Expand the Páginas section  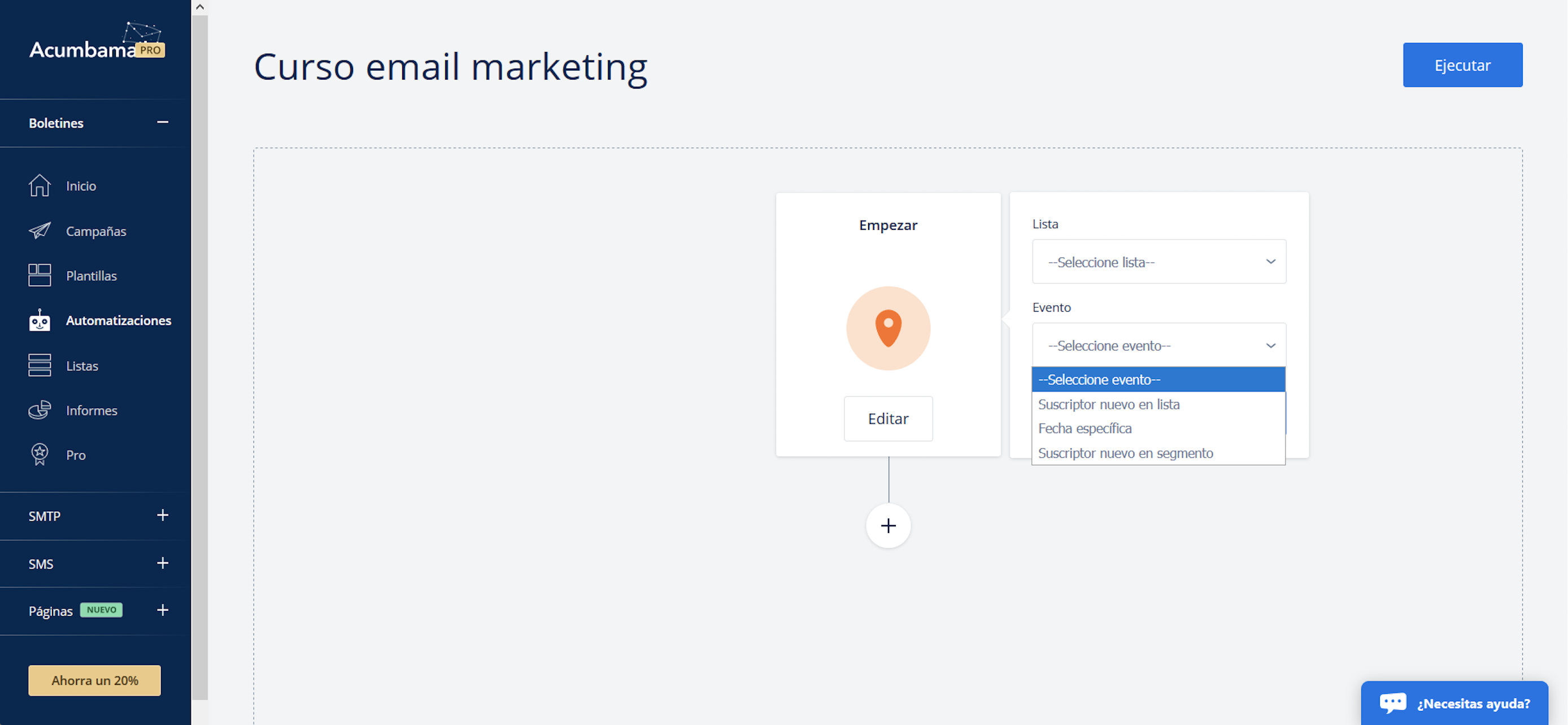pyautogui.click(x=163, y=610)
